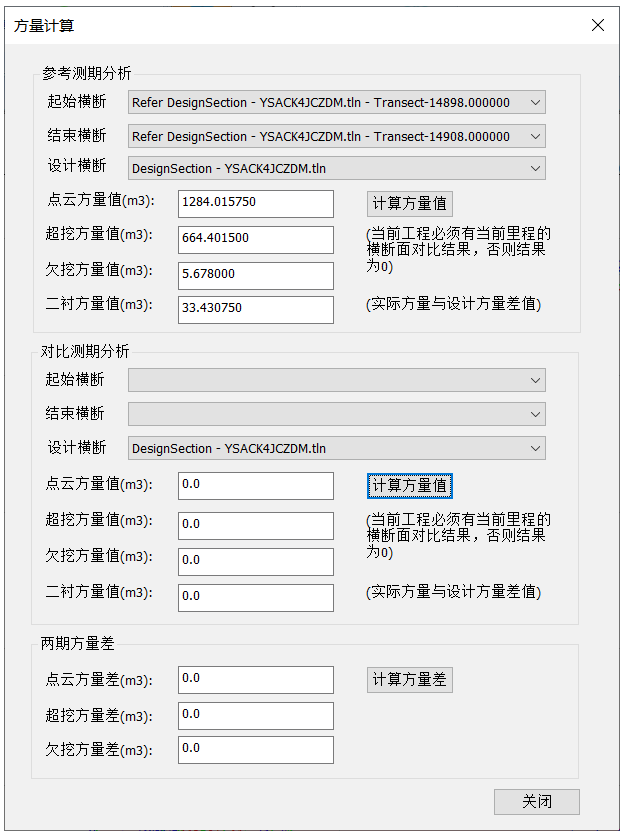The image size is (624, 838).
Task: Click 点云方量值 field in 对比测期分析 section
Action: tap(256, 485)
